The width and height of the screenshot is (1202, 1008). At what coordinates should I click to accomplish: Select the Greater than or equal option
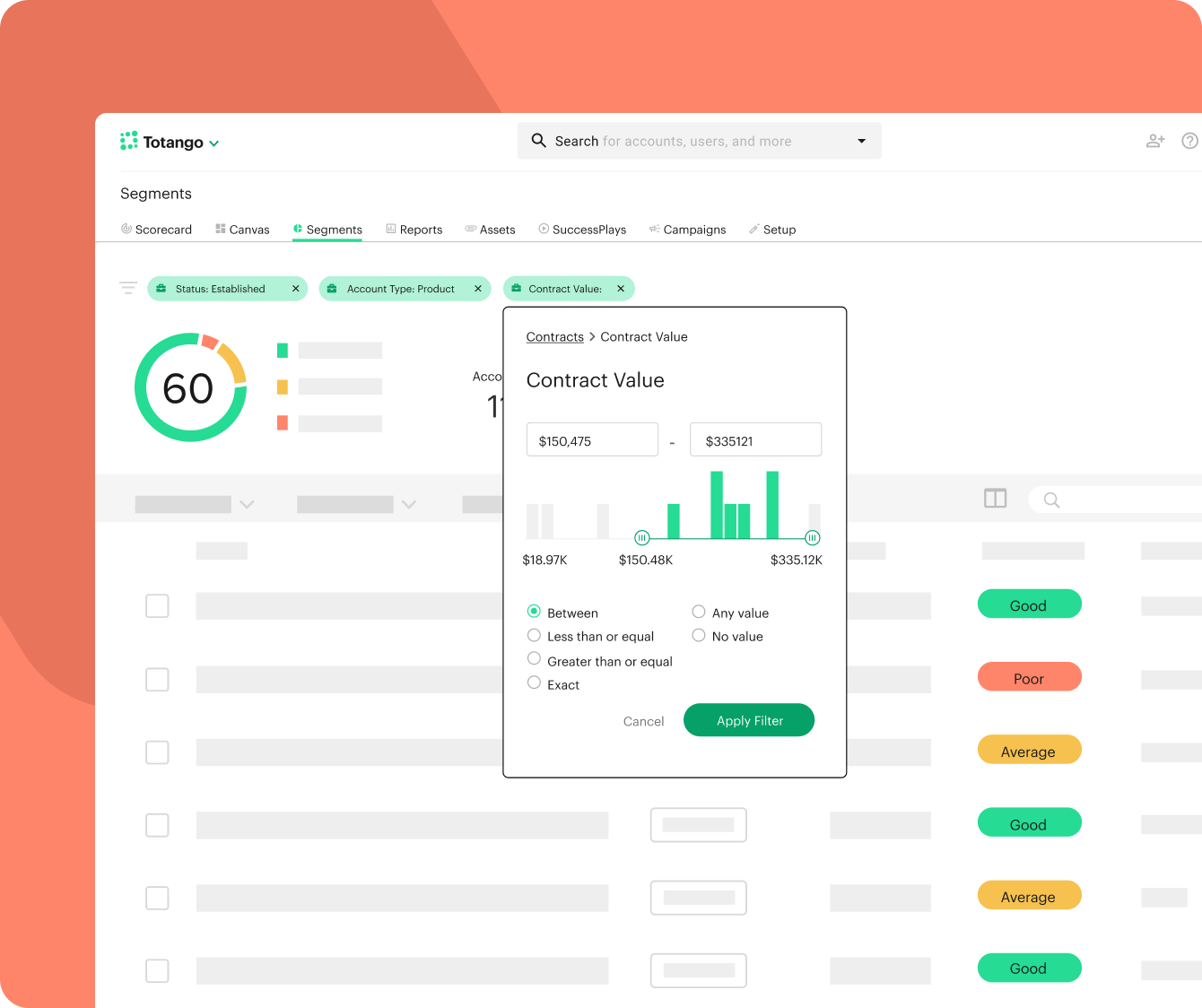pyautogui.click(x=534, y=659)
